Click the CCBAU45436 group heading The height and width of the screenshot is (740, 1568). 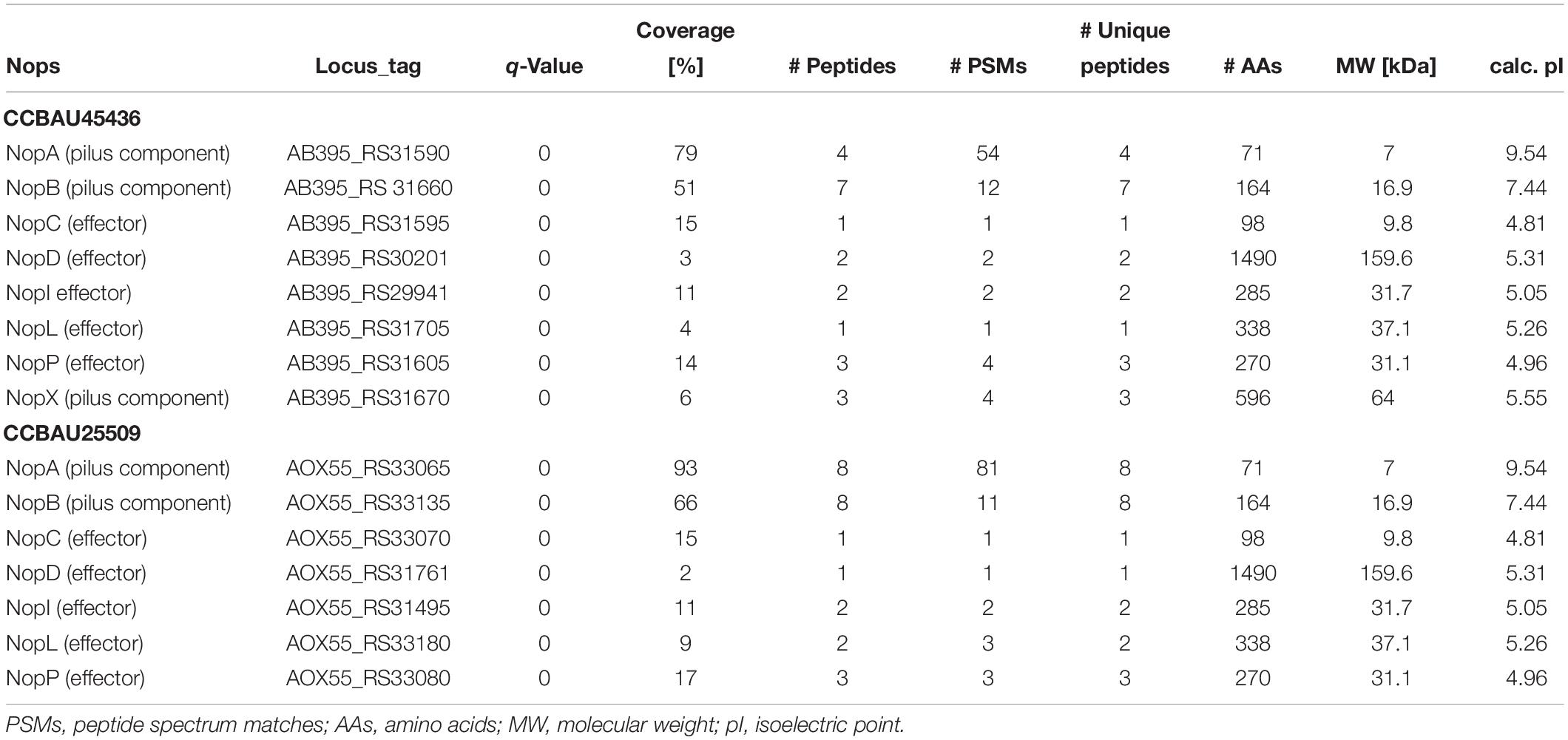click(72, 118)
